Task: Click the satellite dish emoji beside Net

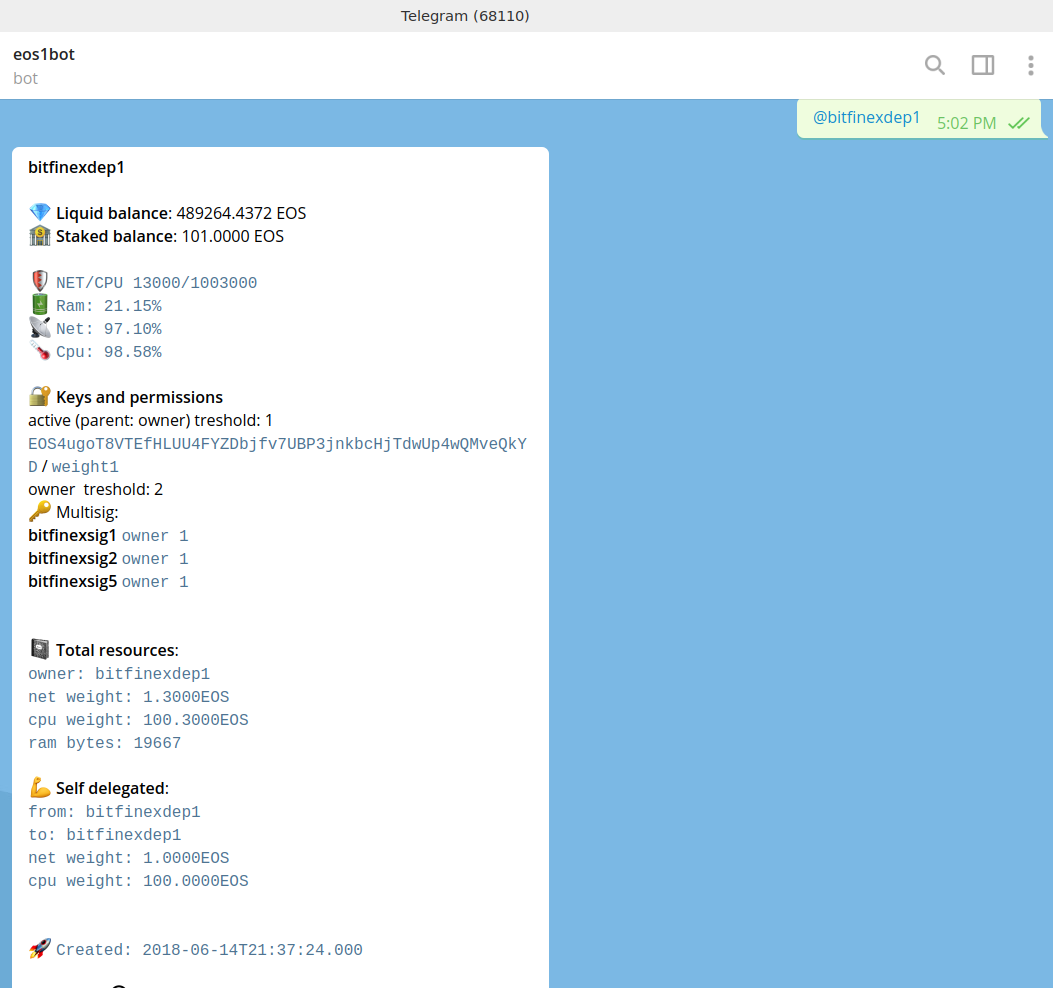Action: tap(40, 328)
